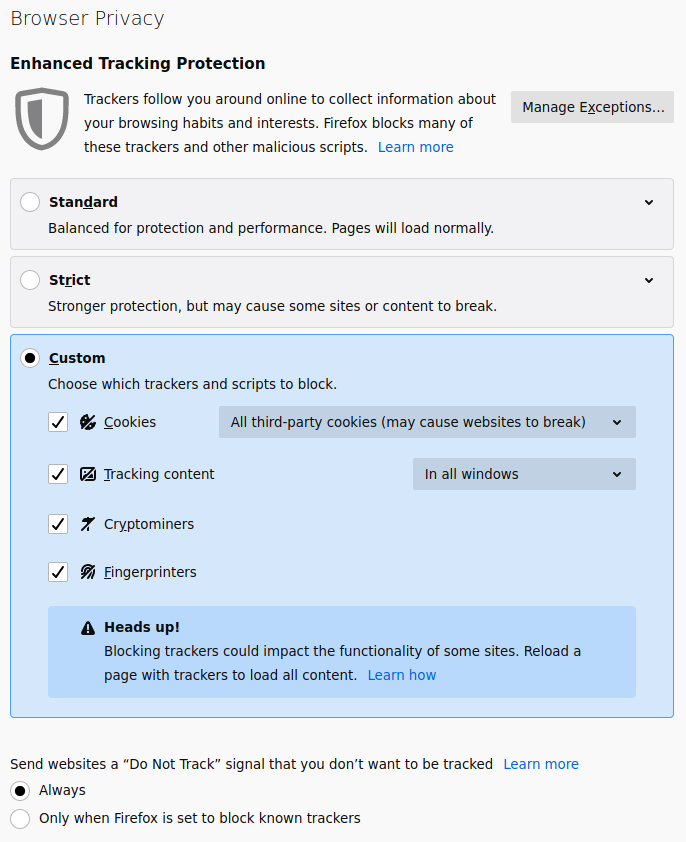Click the Tracking content icon
Screen dimensions: 686x842
click(x=88, y=474)
